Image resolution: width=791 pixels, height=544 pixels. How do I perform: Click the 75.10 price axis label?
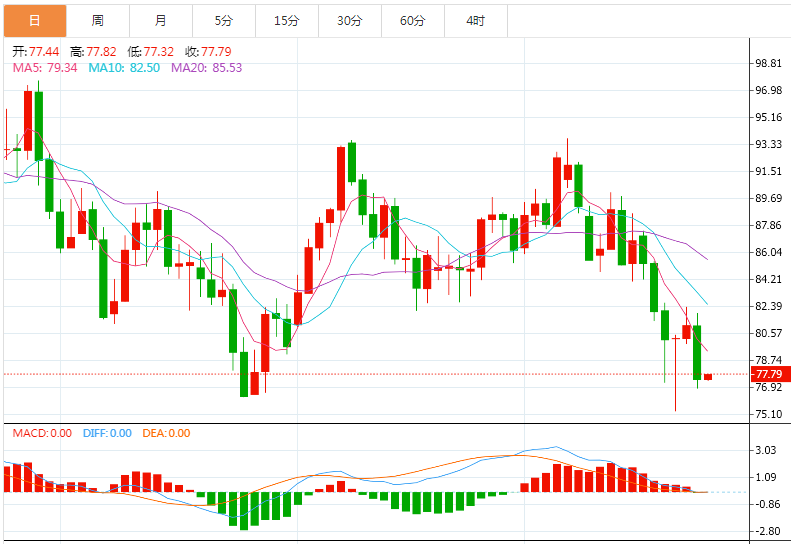coord(768,414)
